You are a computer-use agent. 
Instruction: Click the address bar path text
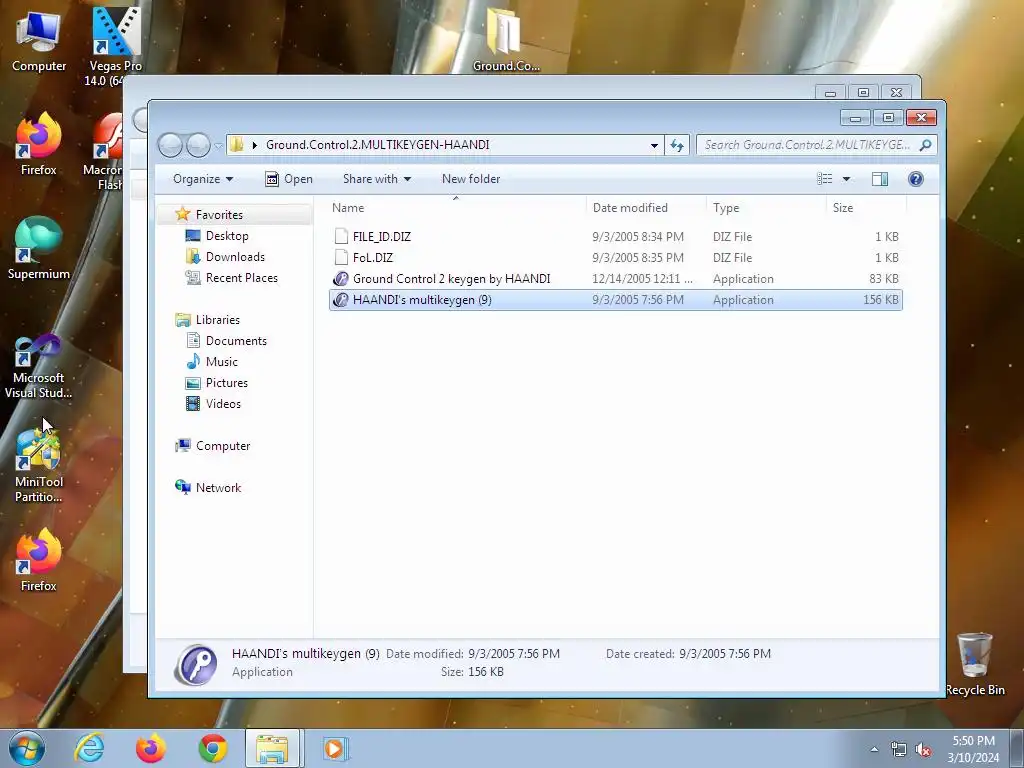coord(377,144)
